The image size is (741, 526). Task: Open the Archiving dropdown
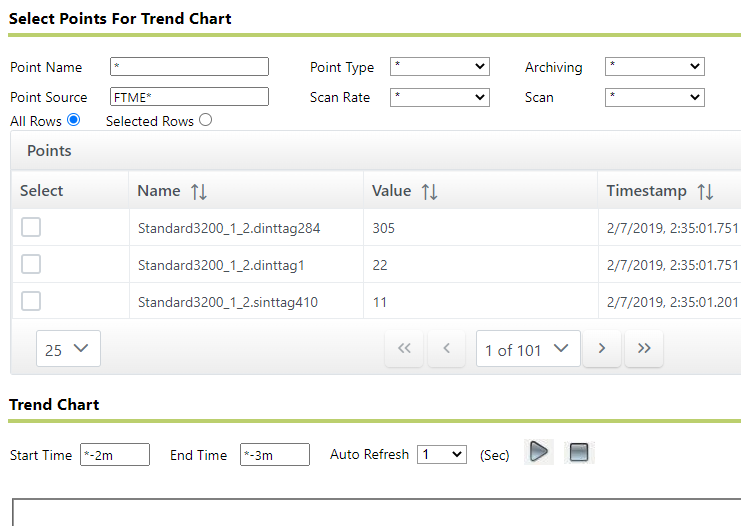(655, 67)
